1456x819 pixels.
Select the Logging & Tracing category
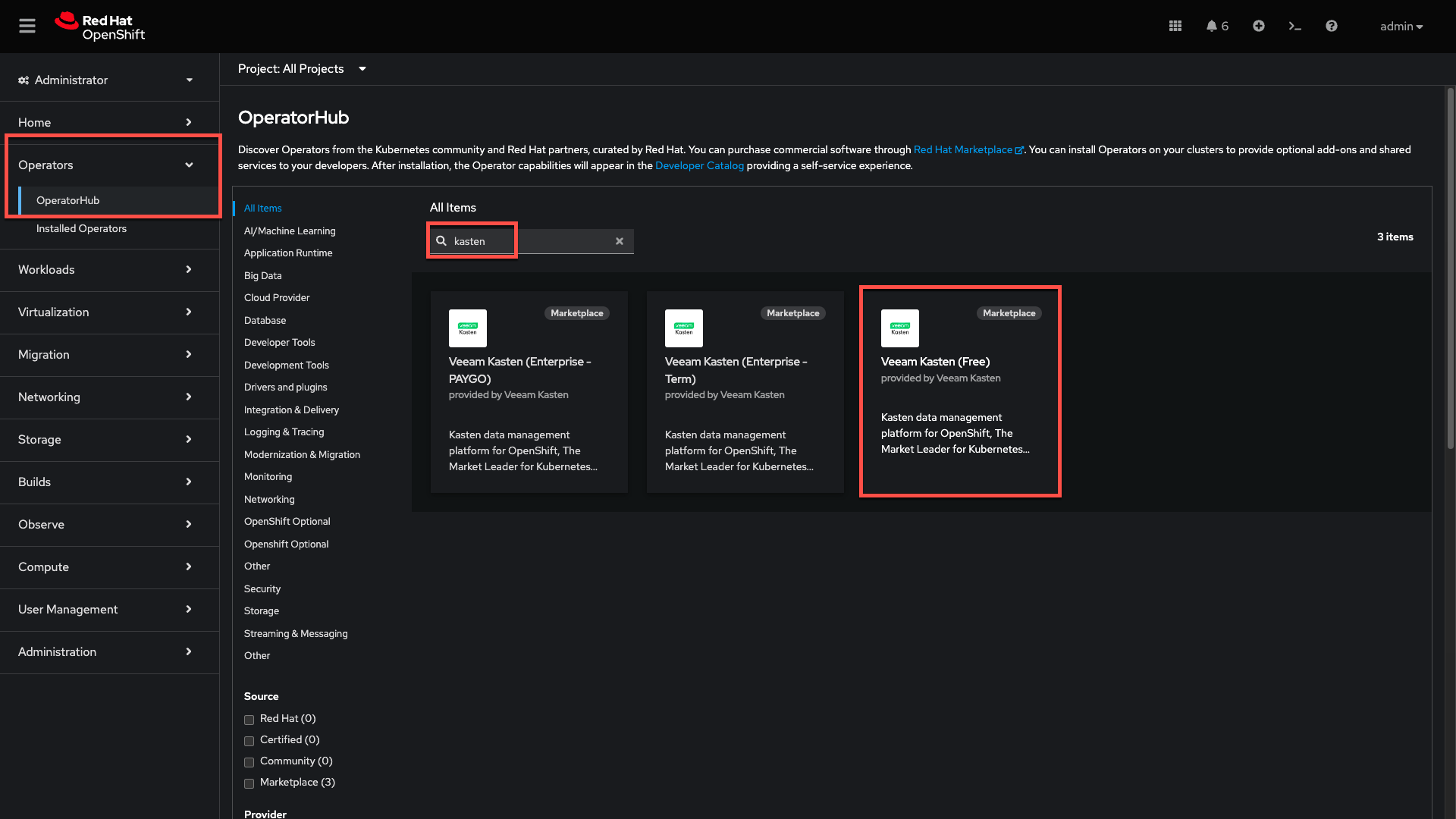(284, 431)
